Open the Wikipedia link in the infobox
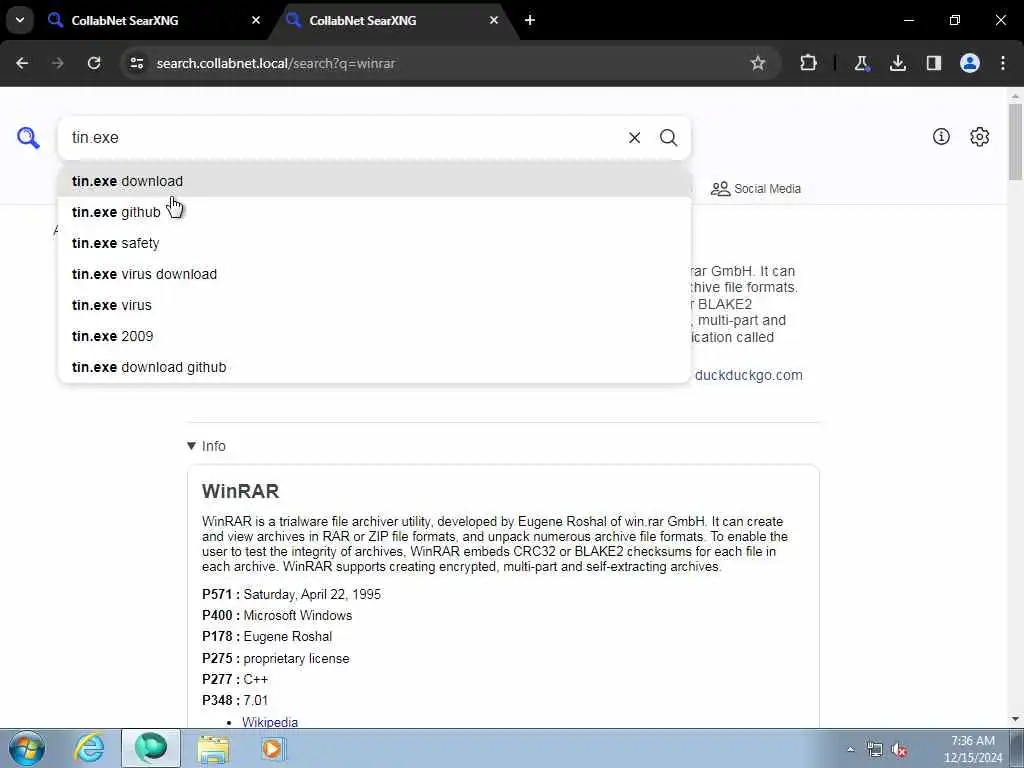Screen dimensions: 1024x768 270,722
